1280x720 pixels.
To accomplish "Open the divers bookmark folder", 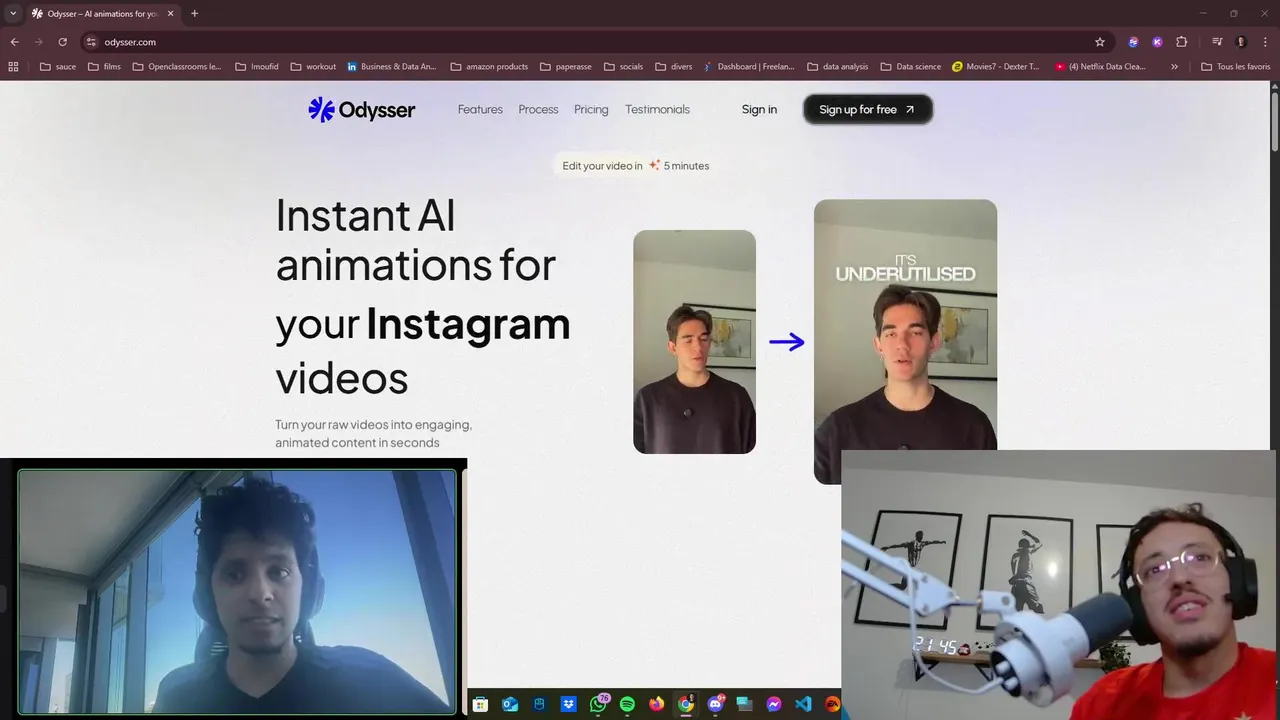I will pyautogui.click(x=673, y=67).
